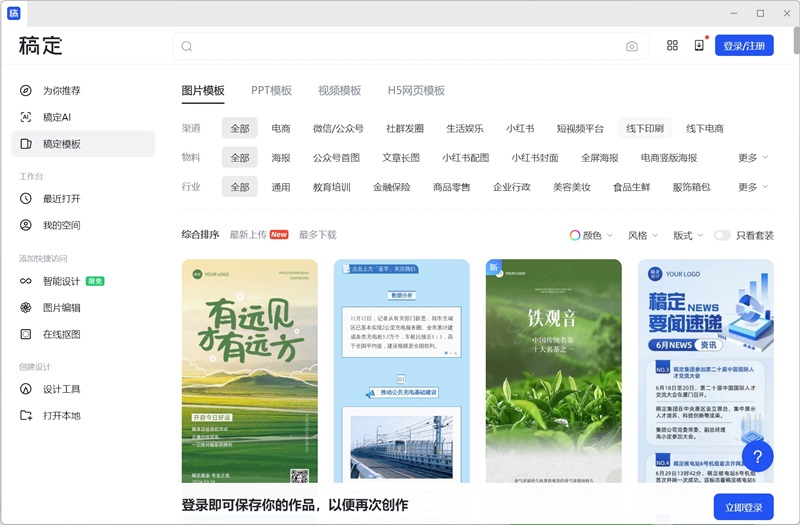Click the 立即登录 button
The height and width of the screenshot is (525, 800).
pyautogui.click(x=743, y=507)
